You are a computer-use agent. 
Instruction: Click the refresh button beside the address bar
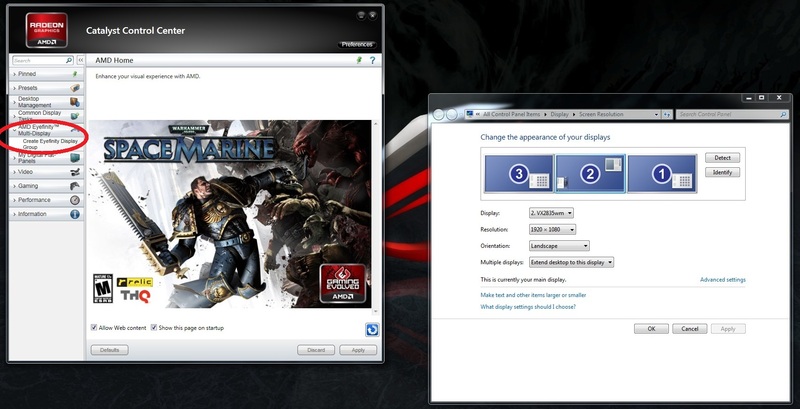[x=667, y=115]
